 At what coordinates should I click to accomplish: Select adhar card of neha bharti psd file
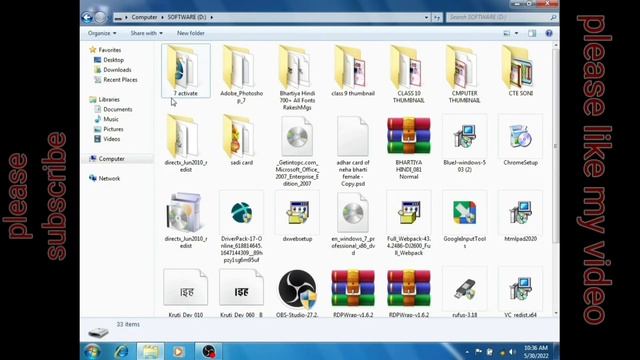pos(353,151)
